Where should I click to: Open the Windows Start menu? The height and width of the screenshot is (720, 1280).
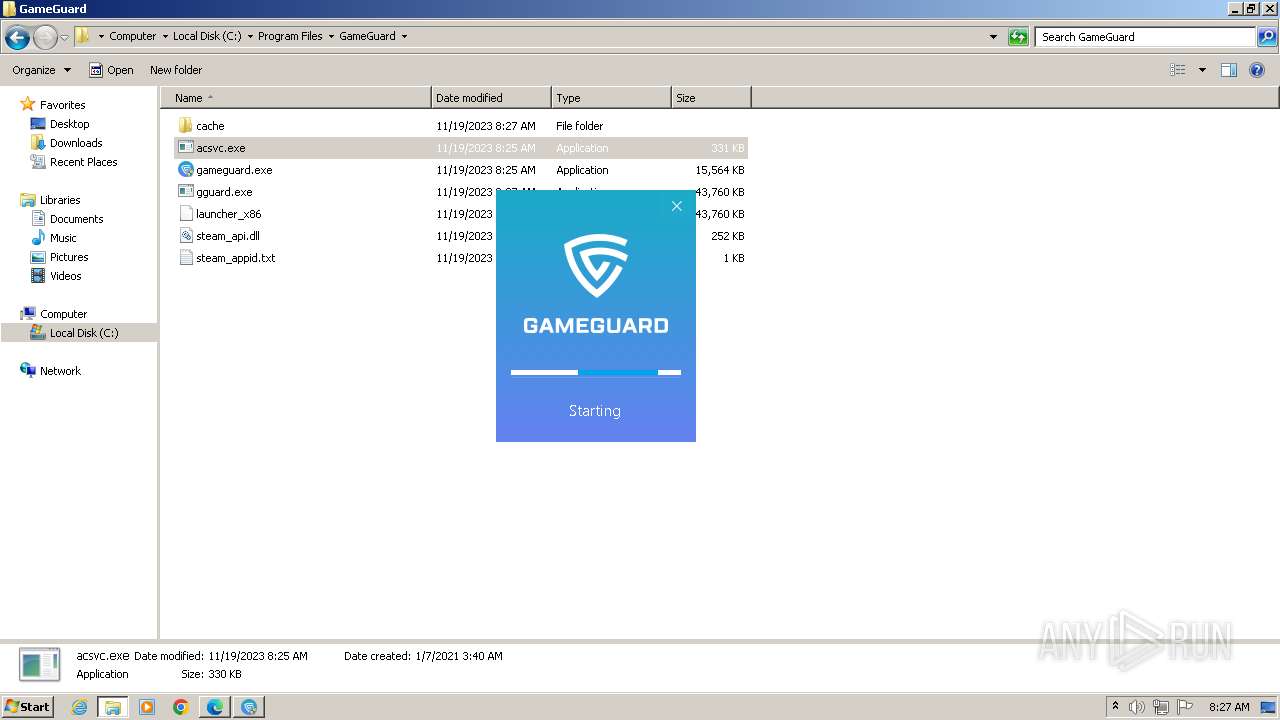click(28, 706)
